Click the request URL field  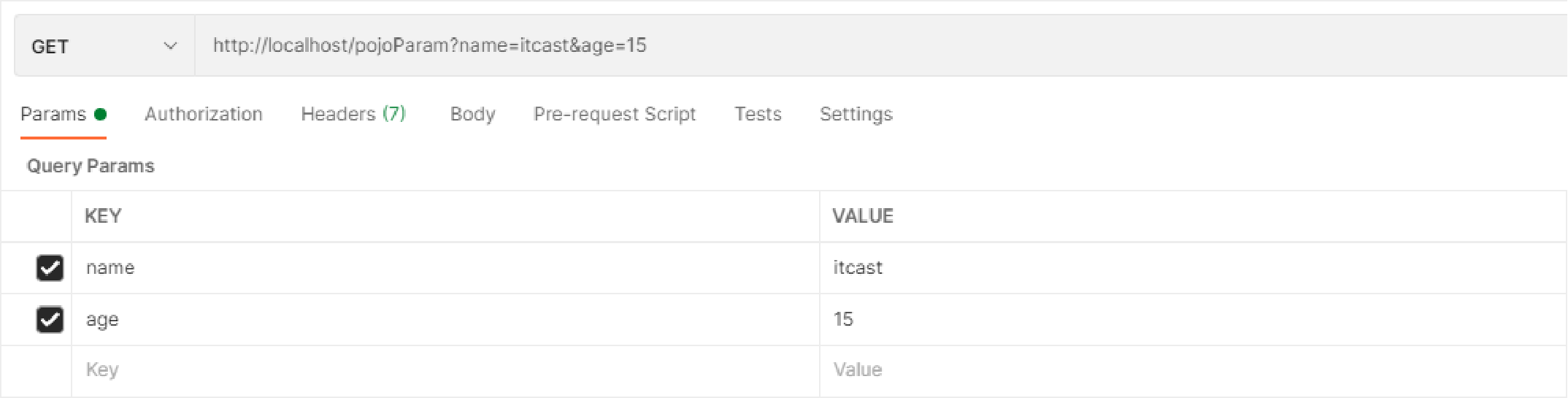(x=881, y=46)
